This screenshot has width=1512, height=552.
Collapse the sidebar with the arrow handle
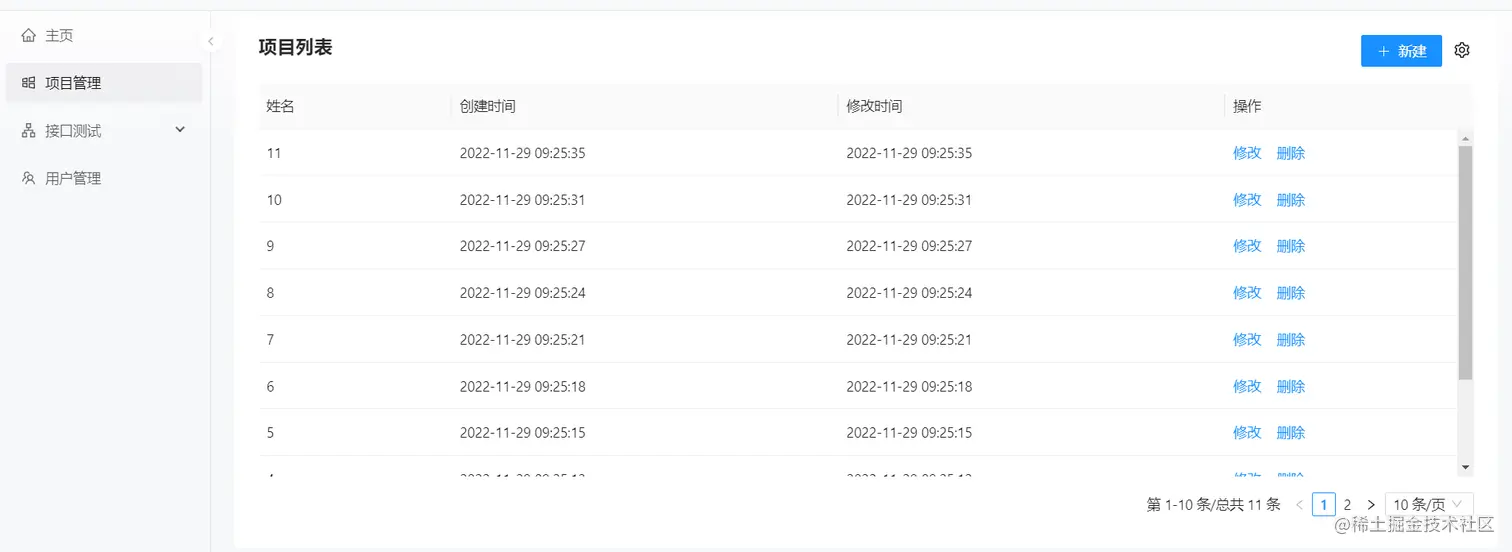pyautogui.click(x=211, y=41)
